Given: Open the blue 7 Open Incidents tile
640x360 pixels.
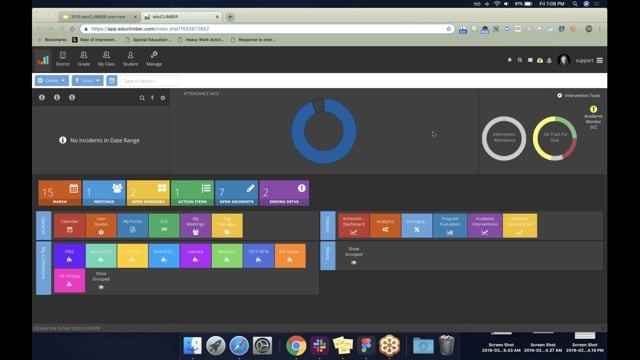Looking at the screenshot, I should 236,193.
